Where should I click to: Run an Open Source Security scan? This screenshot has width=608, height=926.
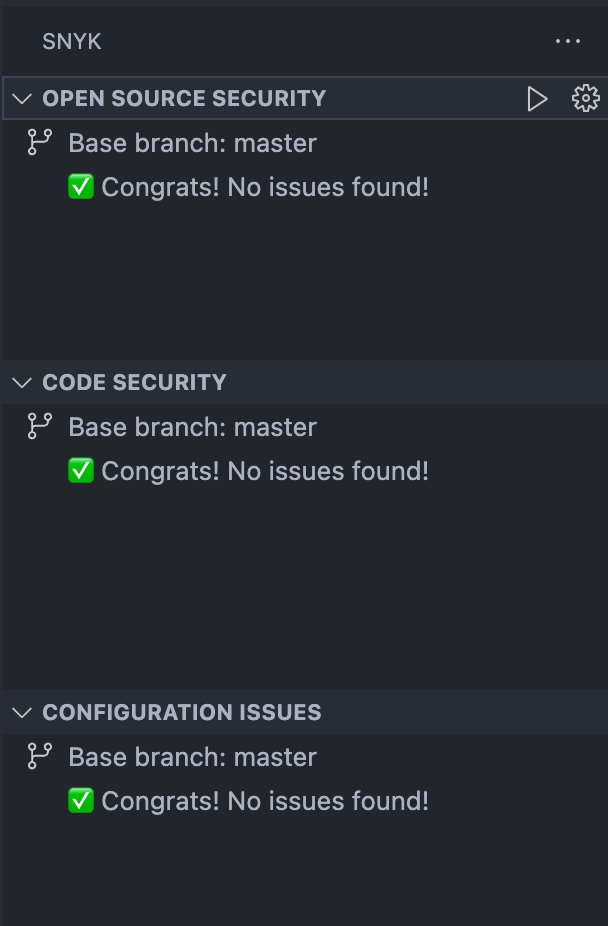(x=538, y=98)
